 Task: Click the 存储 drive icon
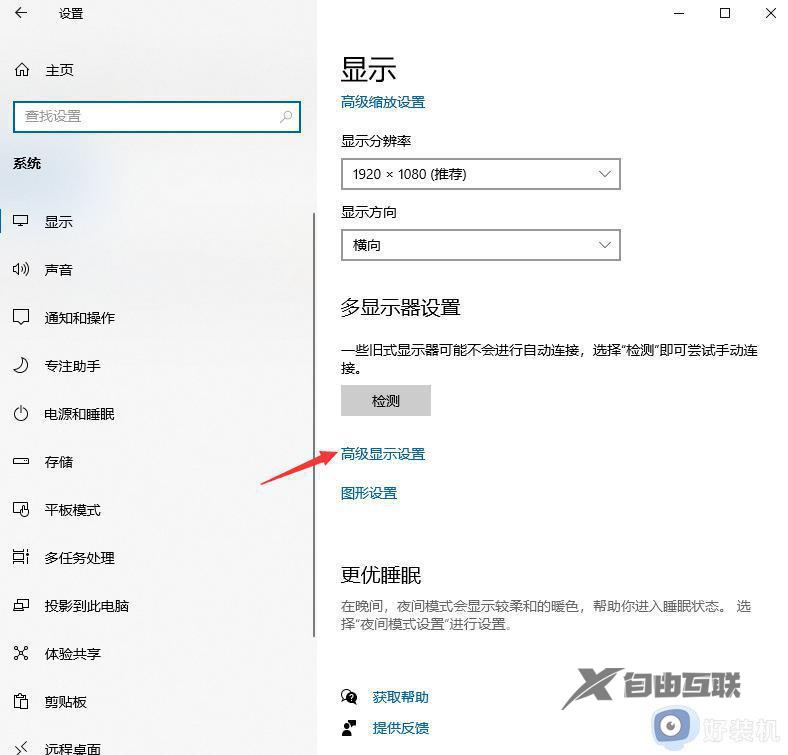[21, 462]
